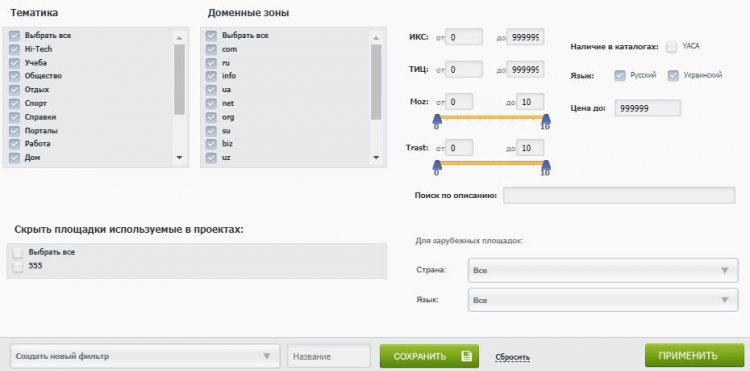Toggle the uz domain zone checkbox
The width and height of the screenshot is (750, 371).
click(211, 158)
